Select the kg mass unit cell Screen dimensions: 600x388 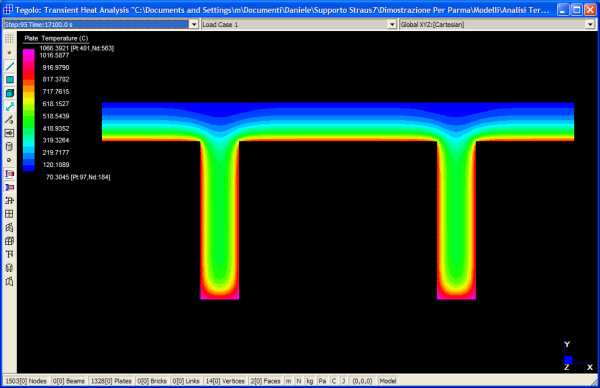pos(310,381)
